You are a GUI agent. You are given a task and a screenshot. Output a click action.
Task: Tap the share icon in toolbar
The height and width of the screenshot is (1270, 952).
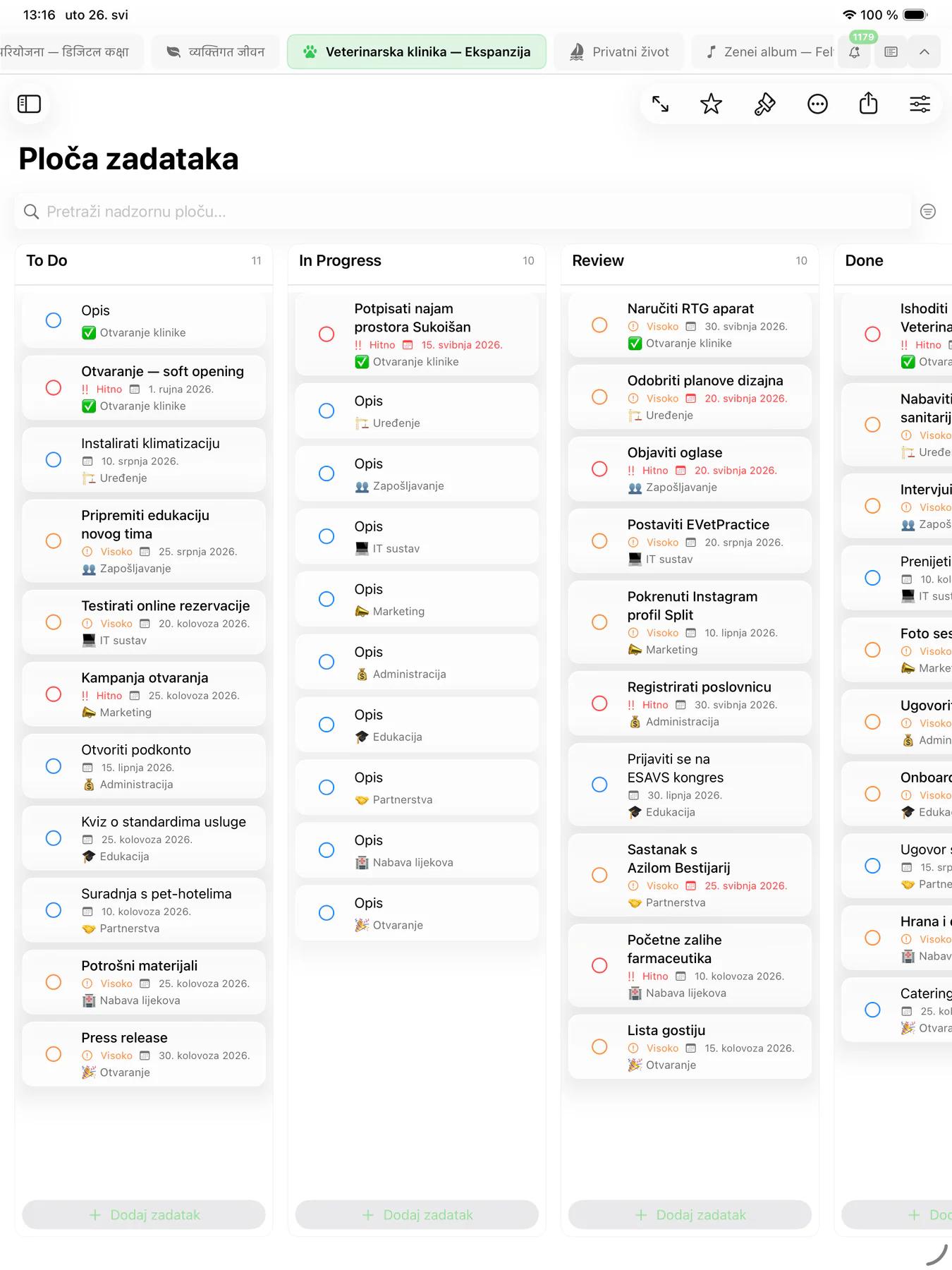(869, 104)
